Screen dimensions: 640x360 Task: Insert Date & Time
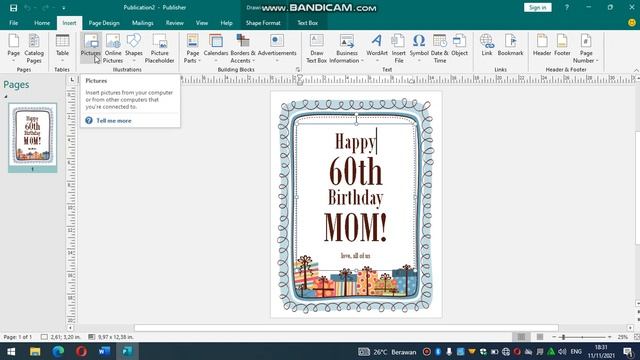440,48
